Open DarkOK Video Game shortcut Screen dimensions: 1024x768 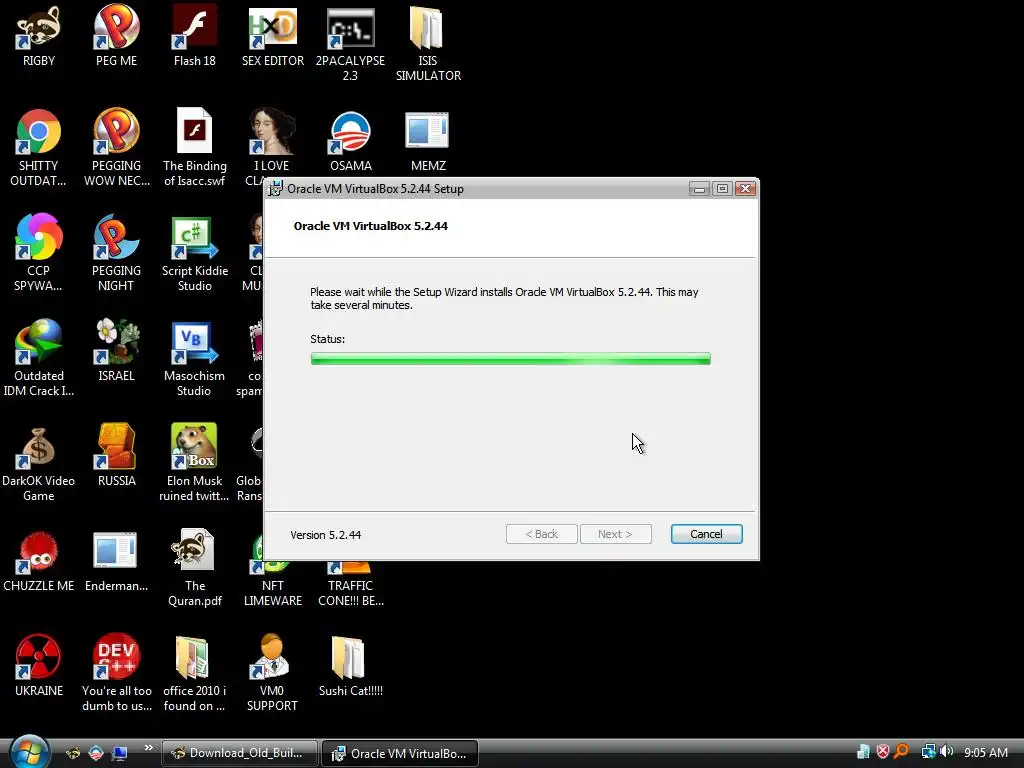[39, 463]
